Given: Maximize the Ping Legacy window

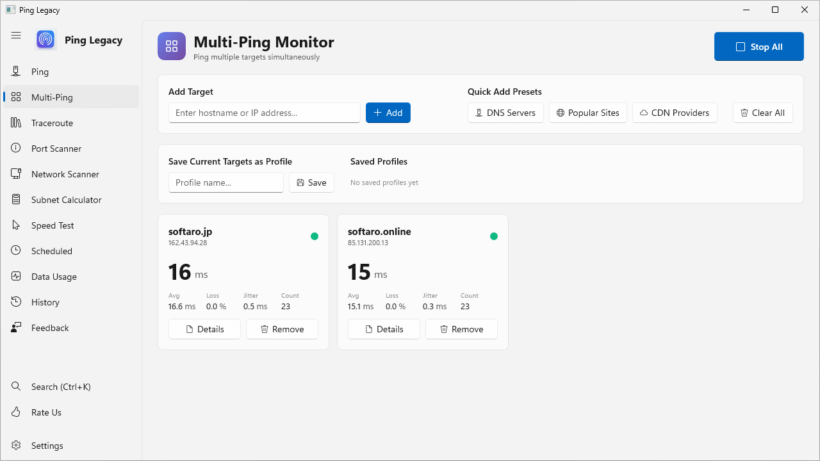Looking at the screenshot, I should click(775, 10).
